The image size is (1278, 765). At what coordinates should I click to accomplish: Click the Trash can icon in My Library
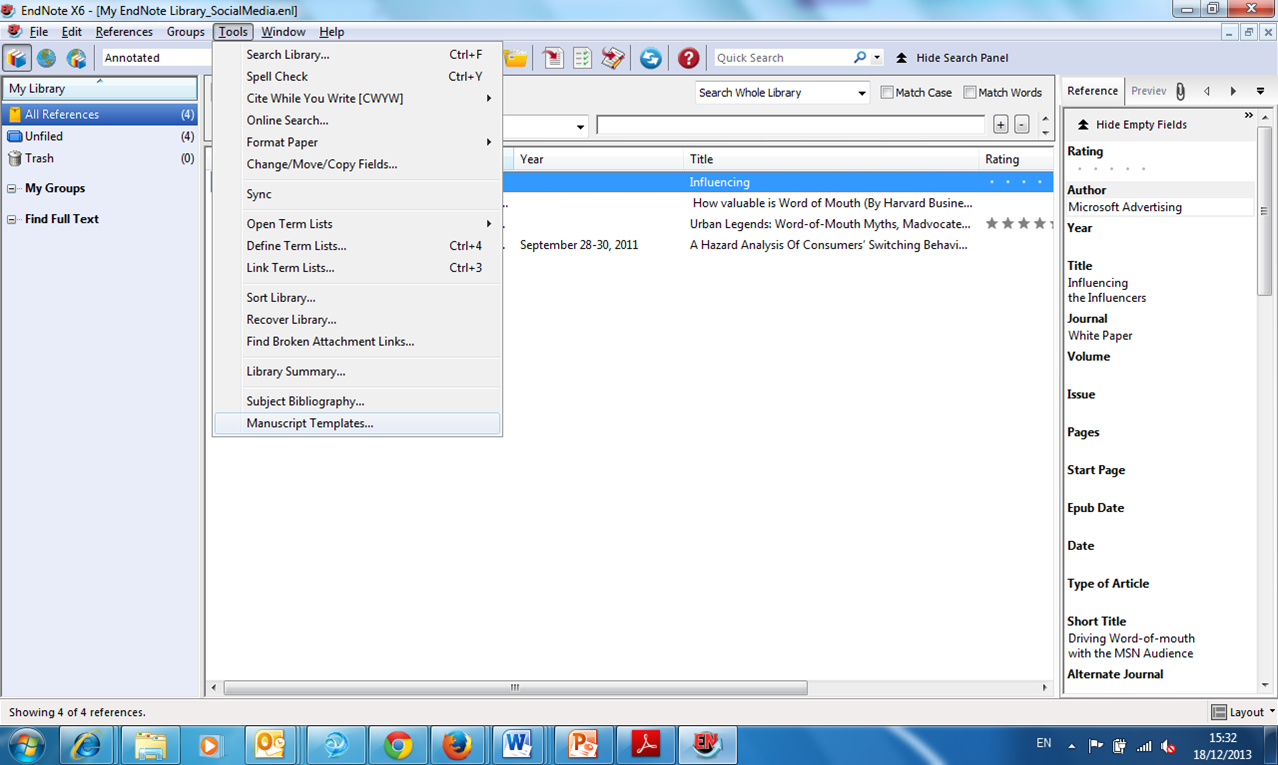tap(14, 158)
